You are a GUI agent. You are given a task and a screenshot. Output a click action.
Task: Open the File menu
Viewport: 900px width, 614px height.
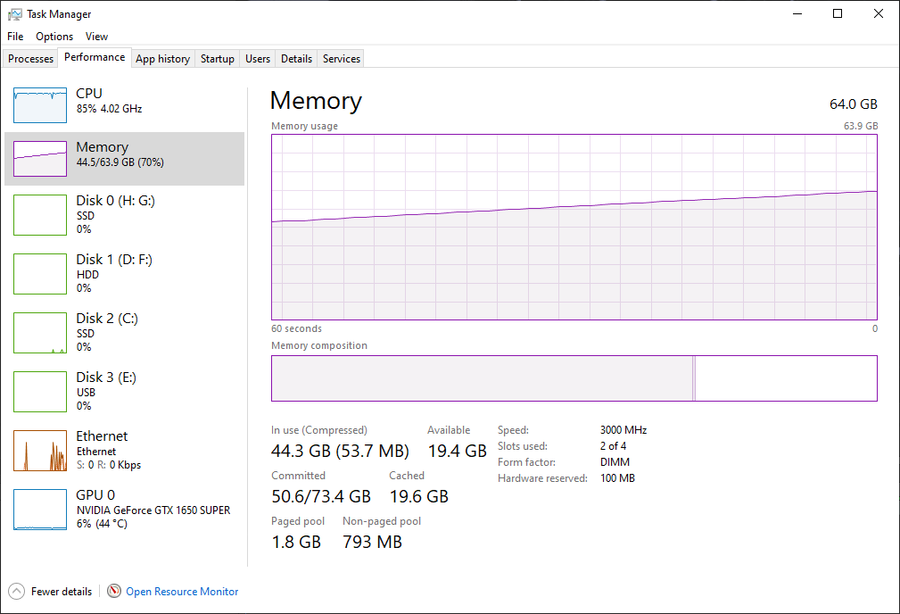tap(15, 36)
